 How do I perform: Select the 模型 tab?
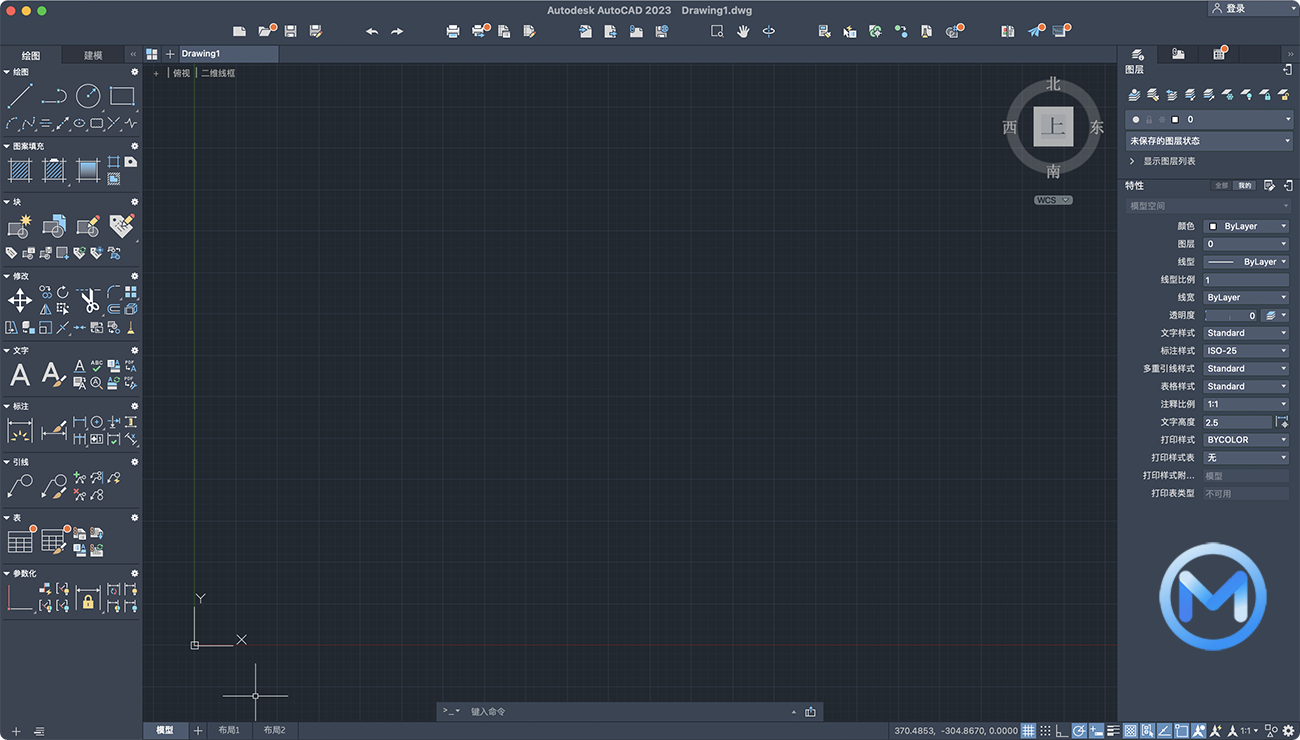coord(165,731)
